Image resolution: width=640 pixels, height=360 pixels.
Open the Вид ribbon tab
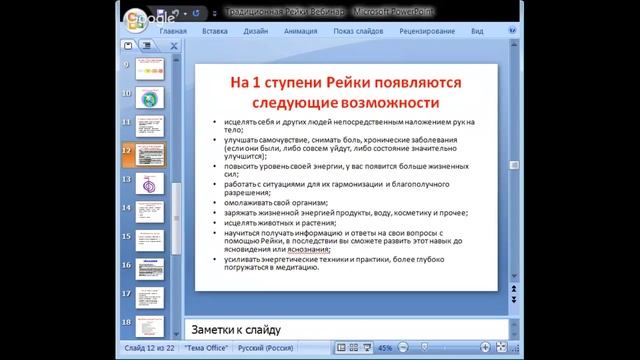click(477, 31)
